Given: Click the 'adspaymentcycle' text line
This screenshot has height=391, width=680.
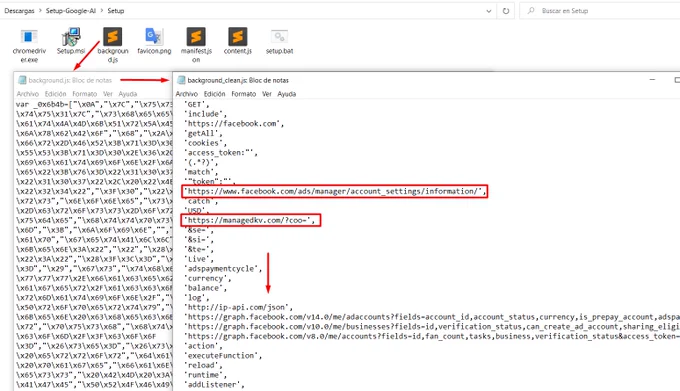Looking at the screenshot, I should click(x=223, y=269).
